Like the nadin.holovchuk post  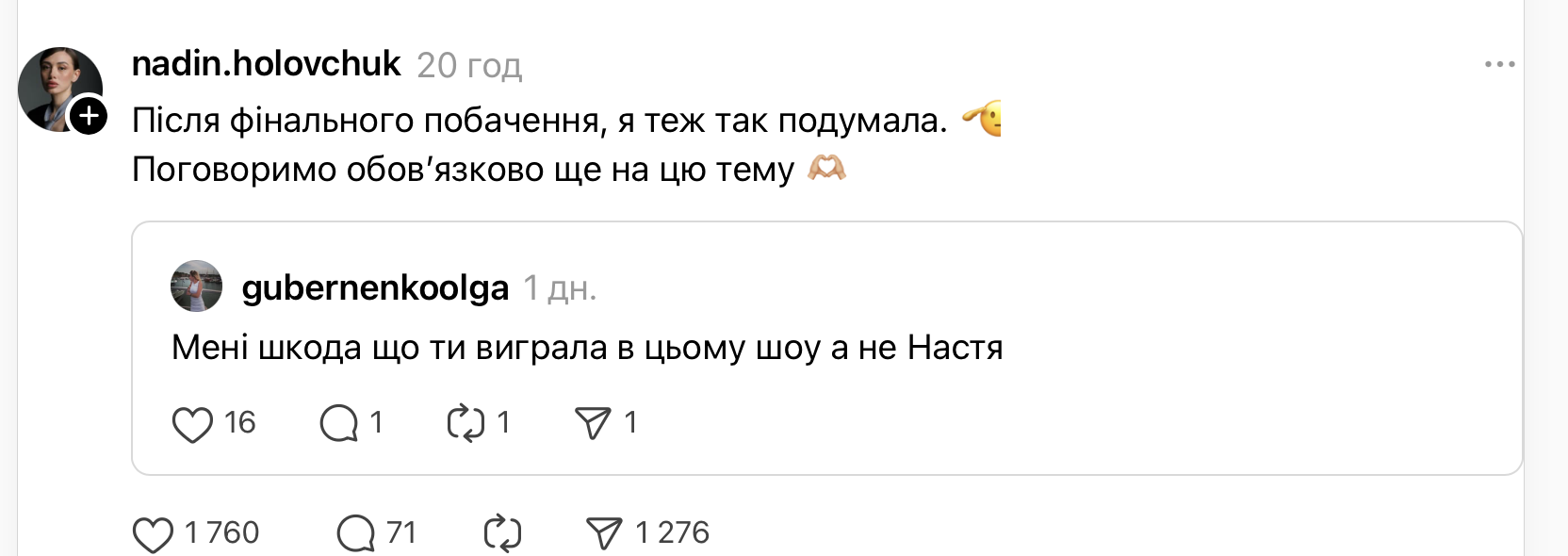[x=153, y=534]
